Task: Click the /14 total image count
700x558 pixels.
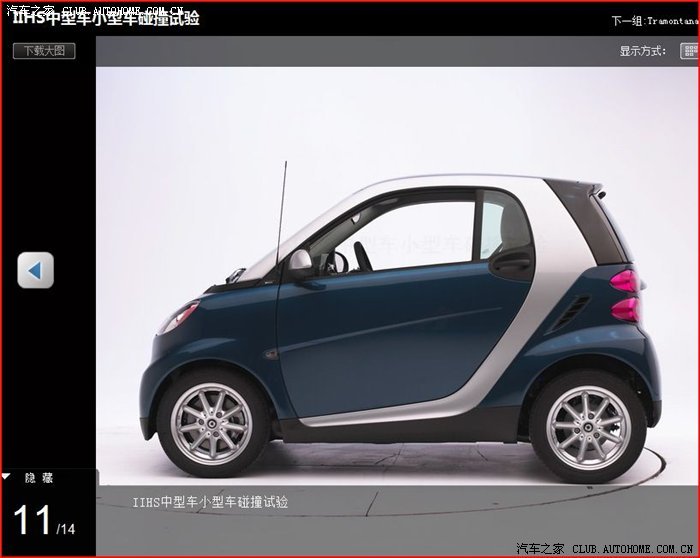Action: [x=65, y=528]
